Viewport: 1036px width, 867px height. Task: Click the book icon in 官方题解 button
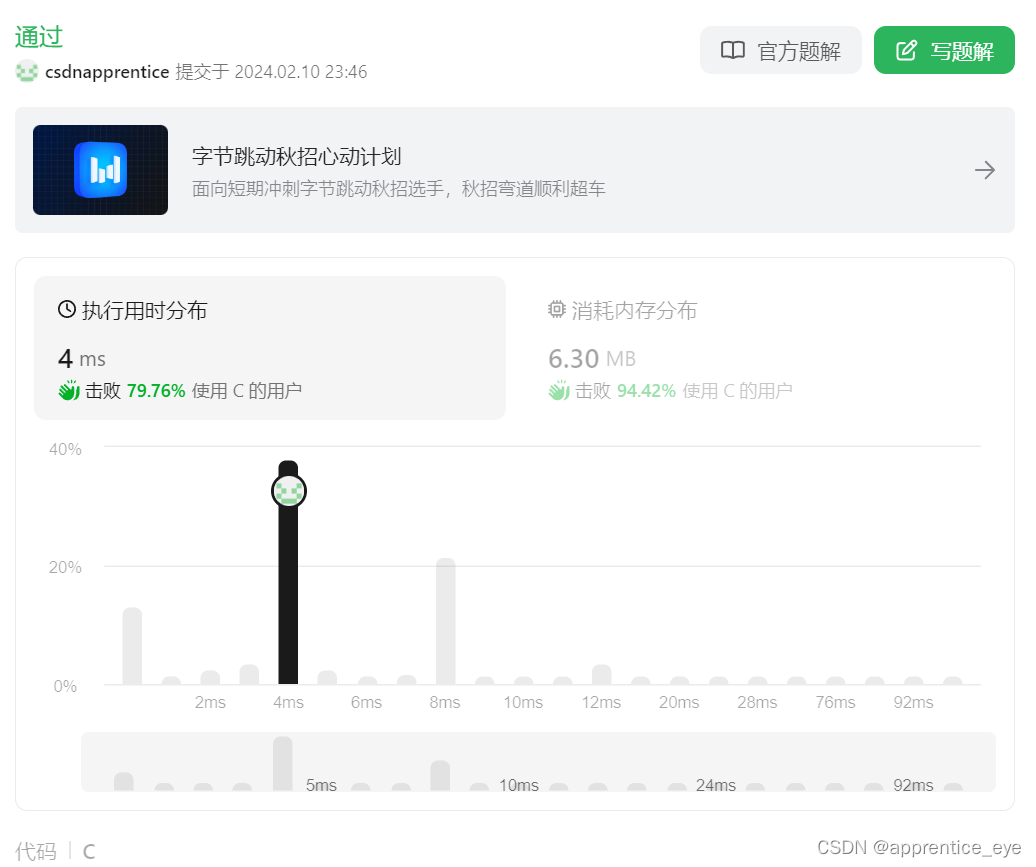click(x=733, y=50)
